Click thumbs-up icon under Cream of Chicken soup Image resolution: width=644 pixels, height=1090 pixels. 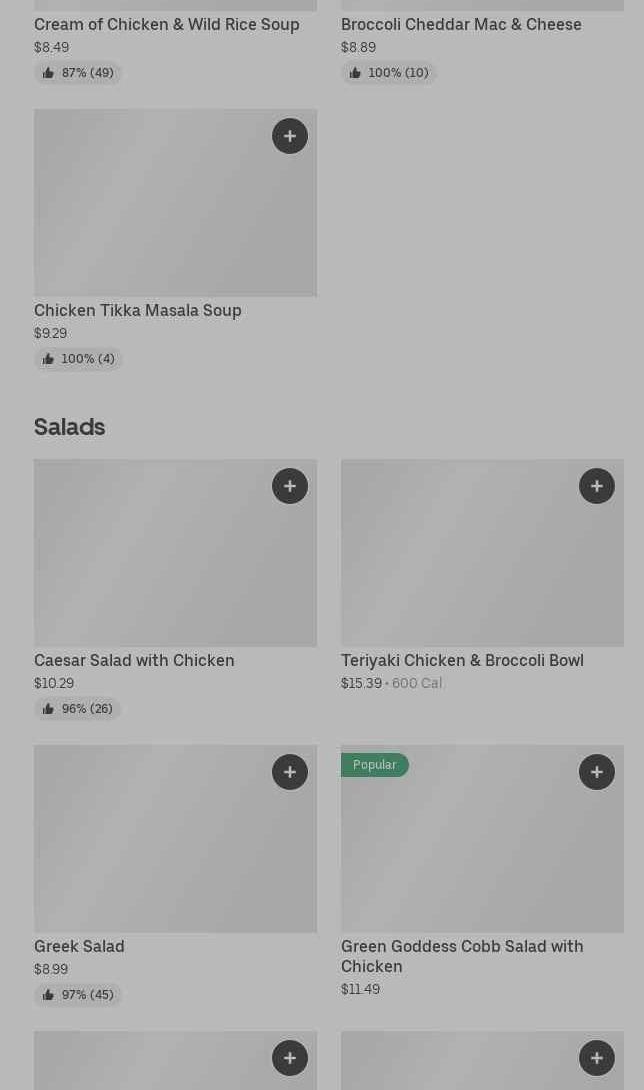[48, 73]
